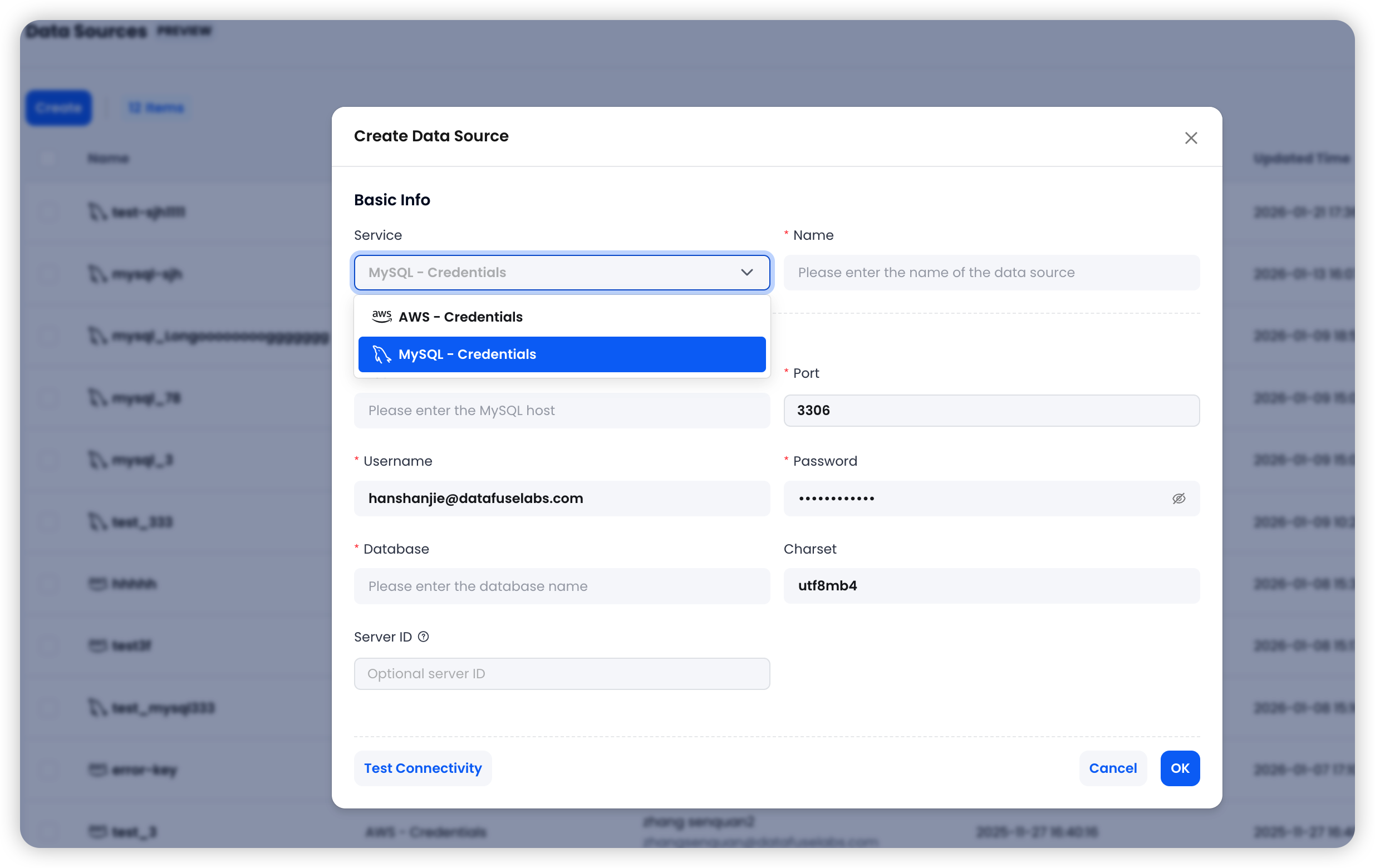
Task: Reveal the password with the eye toggle
Action: [1179, 498]
